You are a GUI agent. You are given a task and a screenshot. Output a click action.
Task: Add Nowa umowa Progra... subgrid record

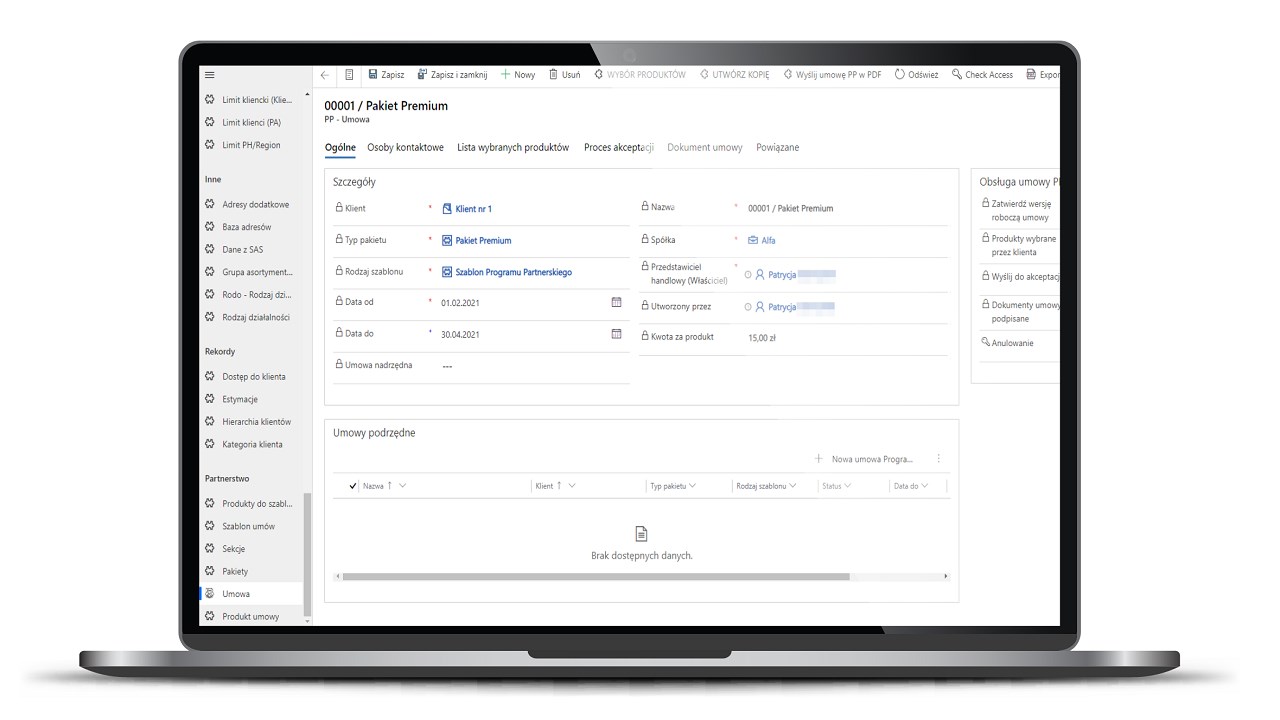(x=863, y=459)
